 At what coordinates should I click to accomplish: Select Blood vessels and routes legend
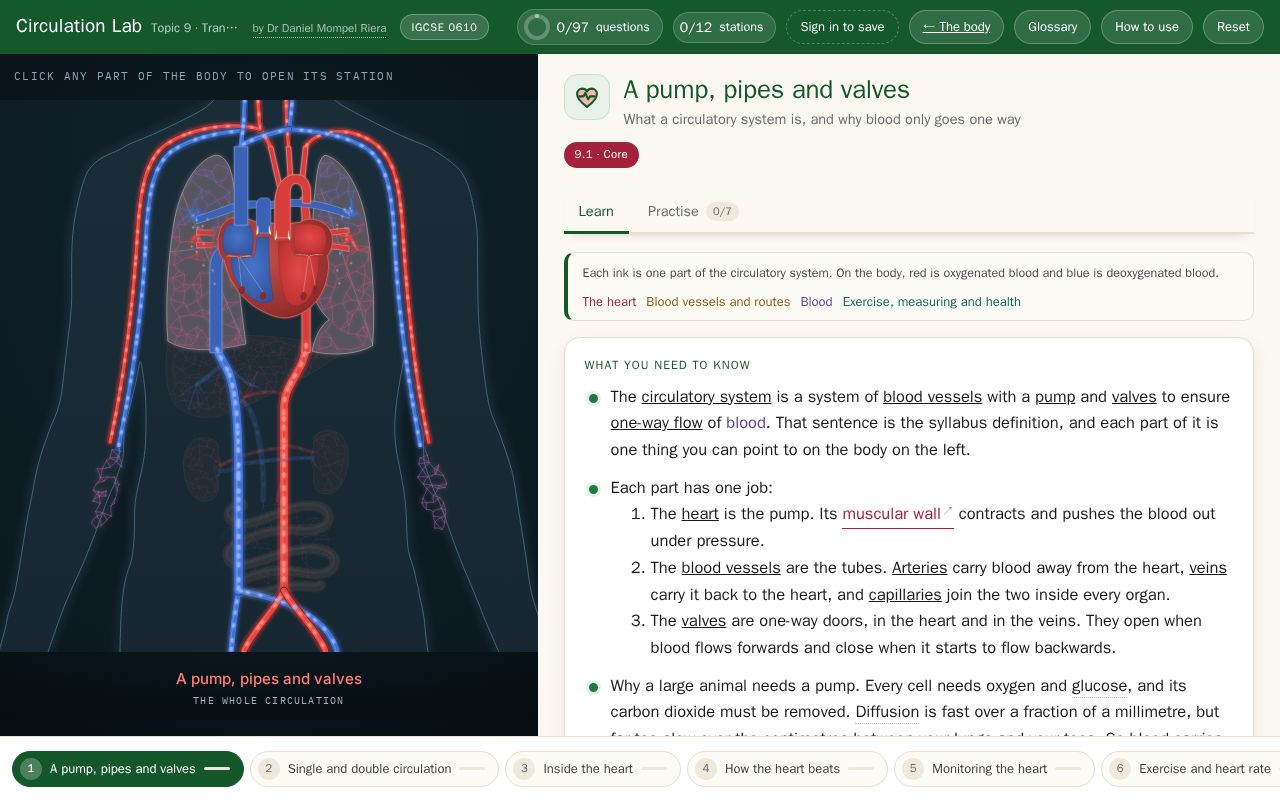point(718,302)
